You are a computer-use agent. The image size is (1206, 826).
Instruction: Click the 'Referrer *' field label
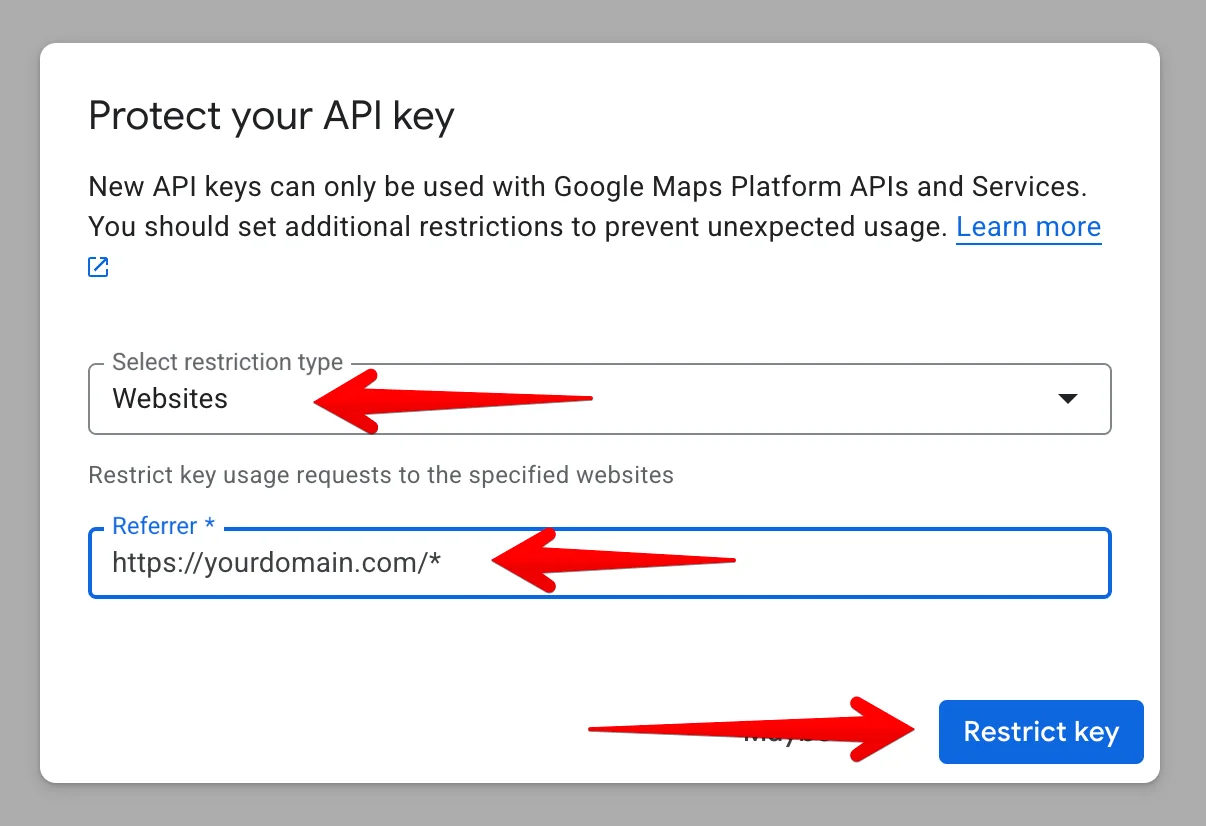[x=164, y=526]
